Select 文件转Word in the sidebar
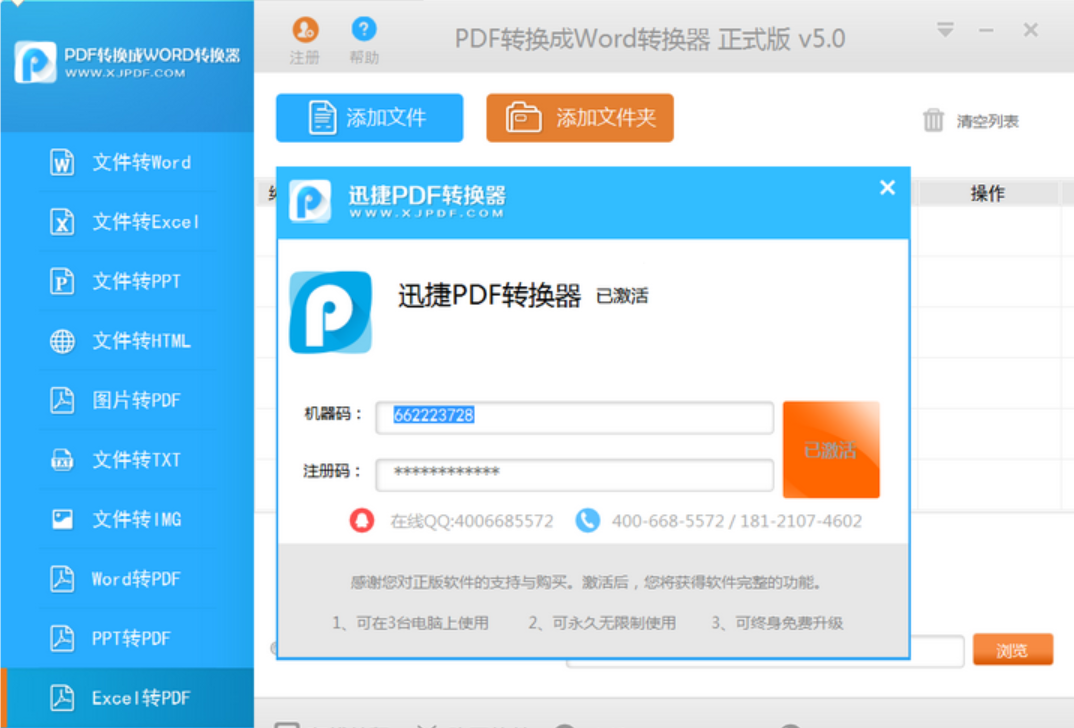 click(127, 163)
